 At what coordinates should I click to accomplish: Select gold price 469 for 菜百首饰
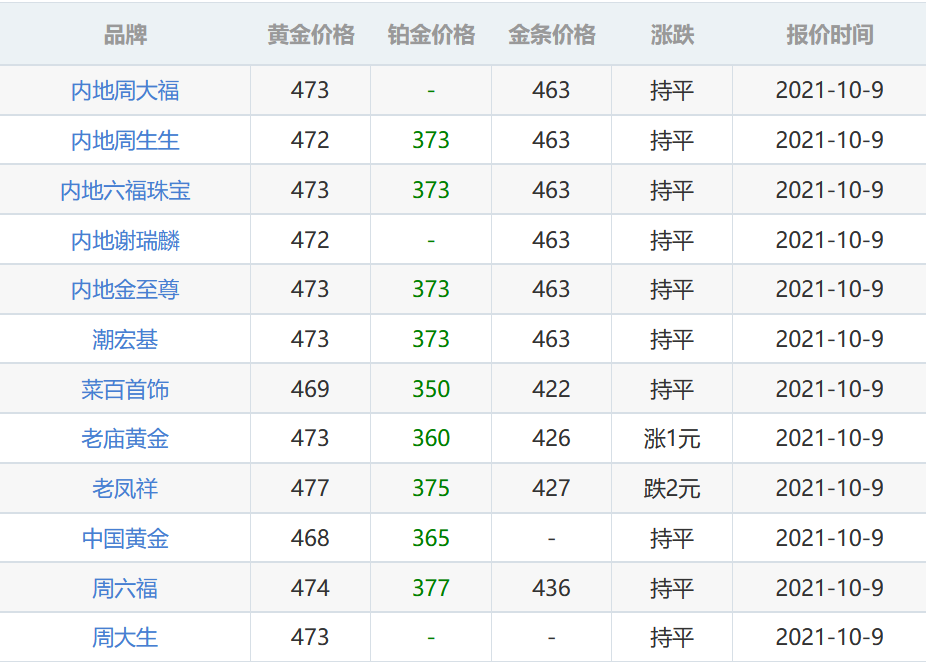pos(310,389)
